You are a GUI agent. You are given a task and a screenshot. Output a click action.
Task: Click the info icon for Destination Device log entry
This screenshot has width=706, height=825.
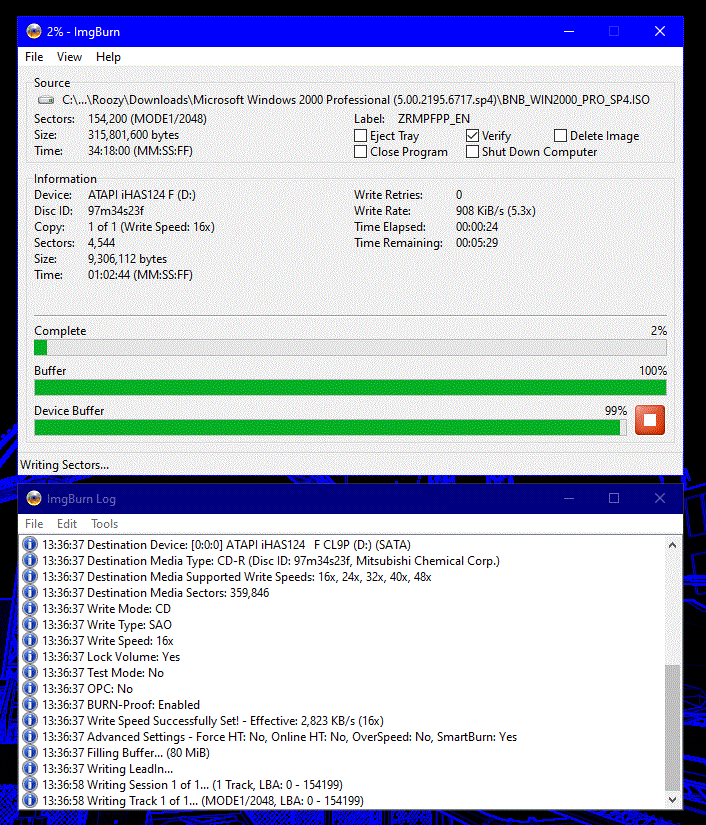(31, 545)
